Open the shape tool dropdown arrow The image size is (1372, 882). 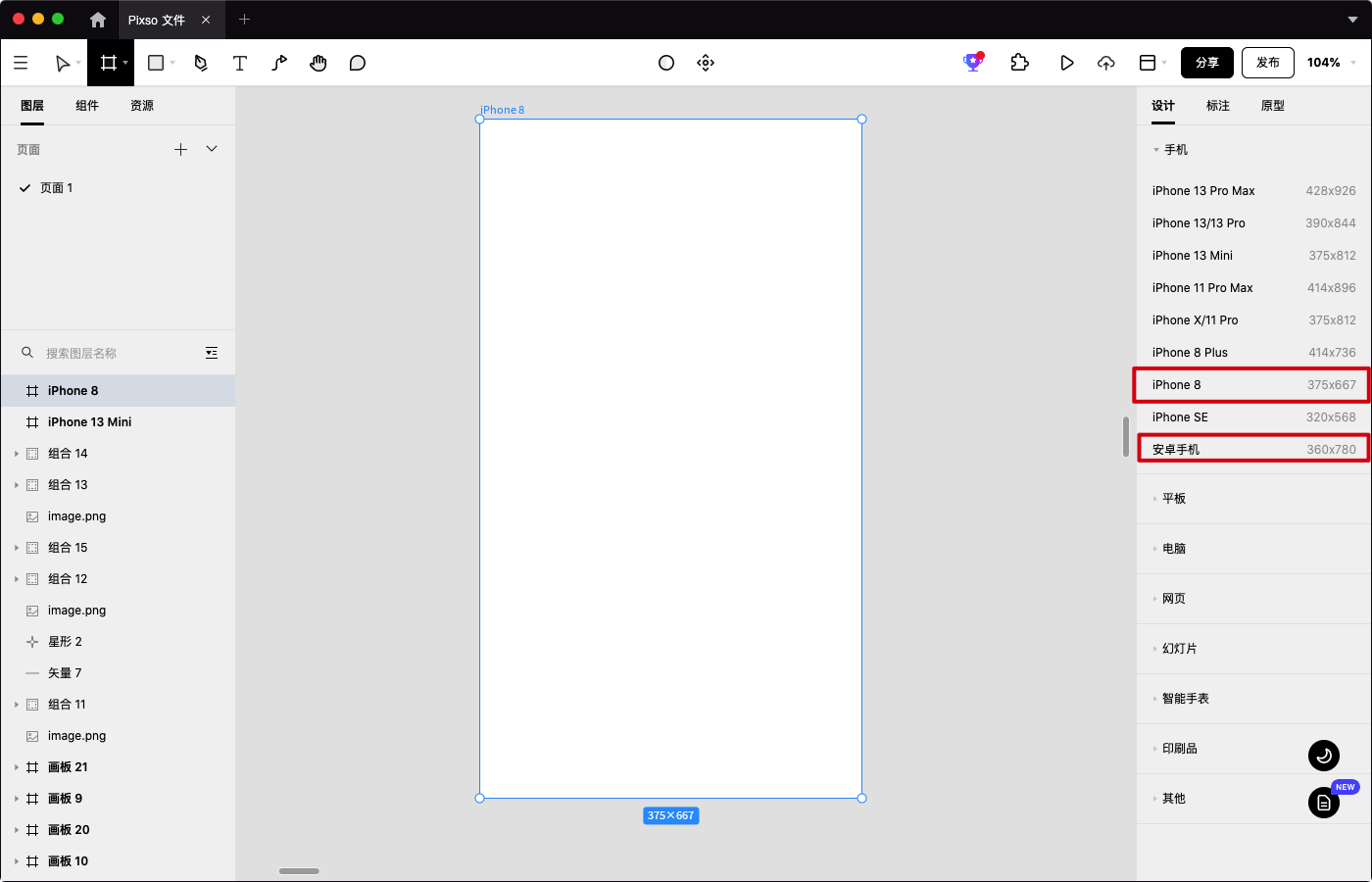[x=172, y=63]
